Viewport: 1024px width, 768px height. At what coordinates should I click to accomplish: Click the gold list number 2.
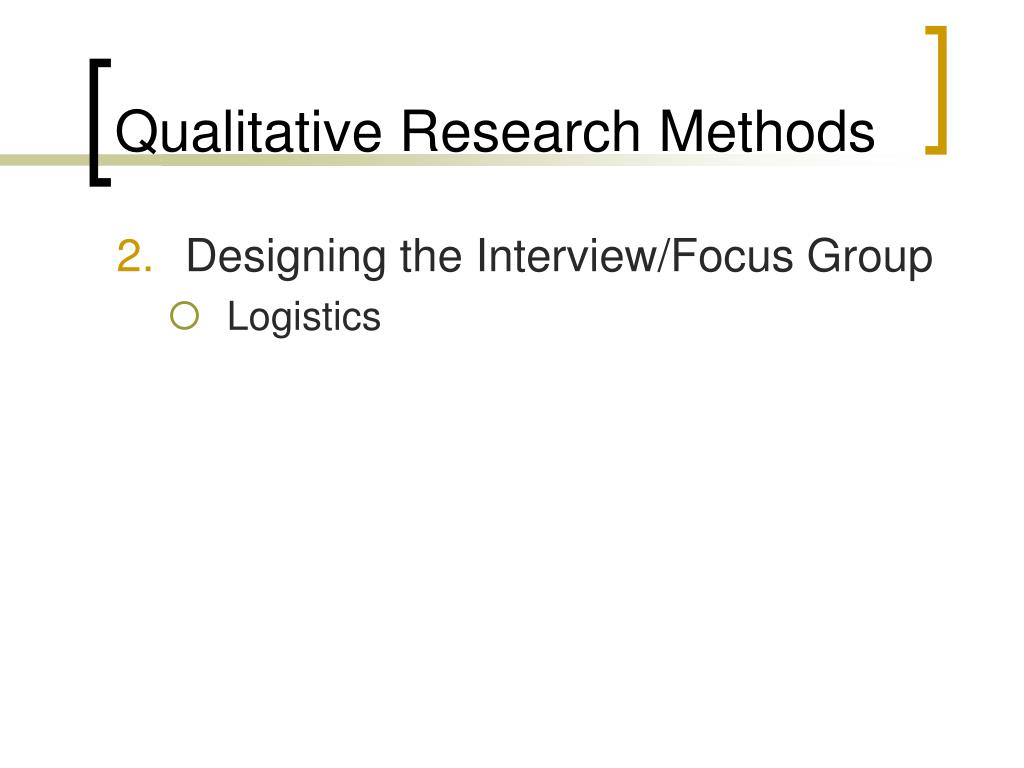135,255
